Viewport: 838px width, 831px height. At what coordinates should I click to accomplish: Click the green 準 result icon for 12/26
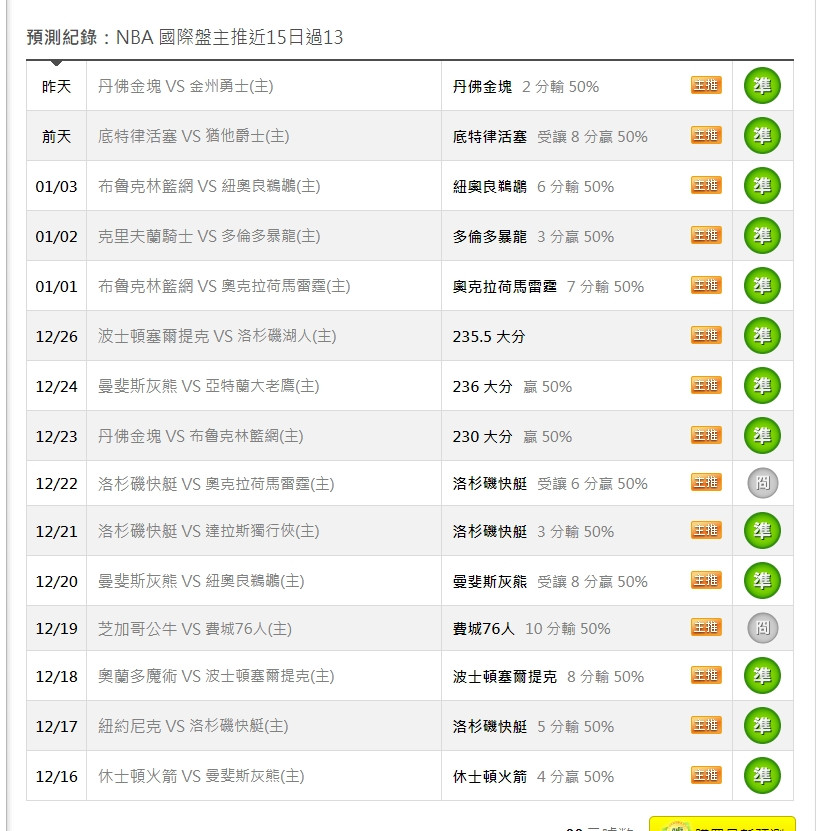762,336
